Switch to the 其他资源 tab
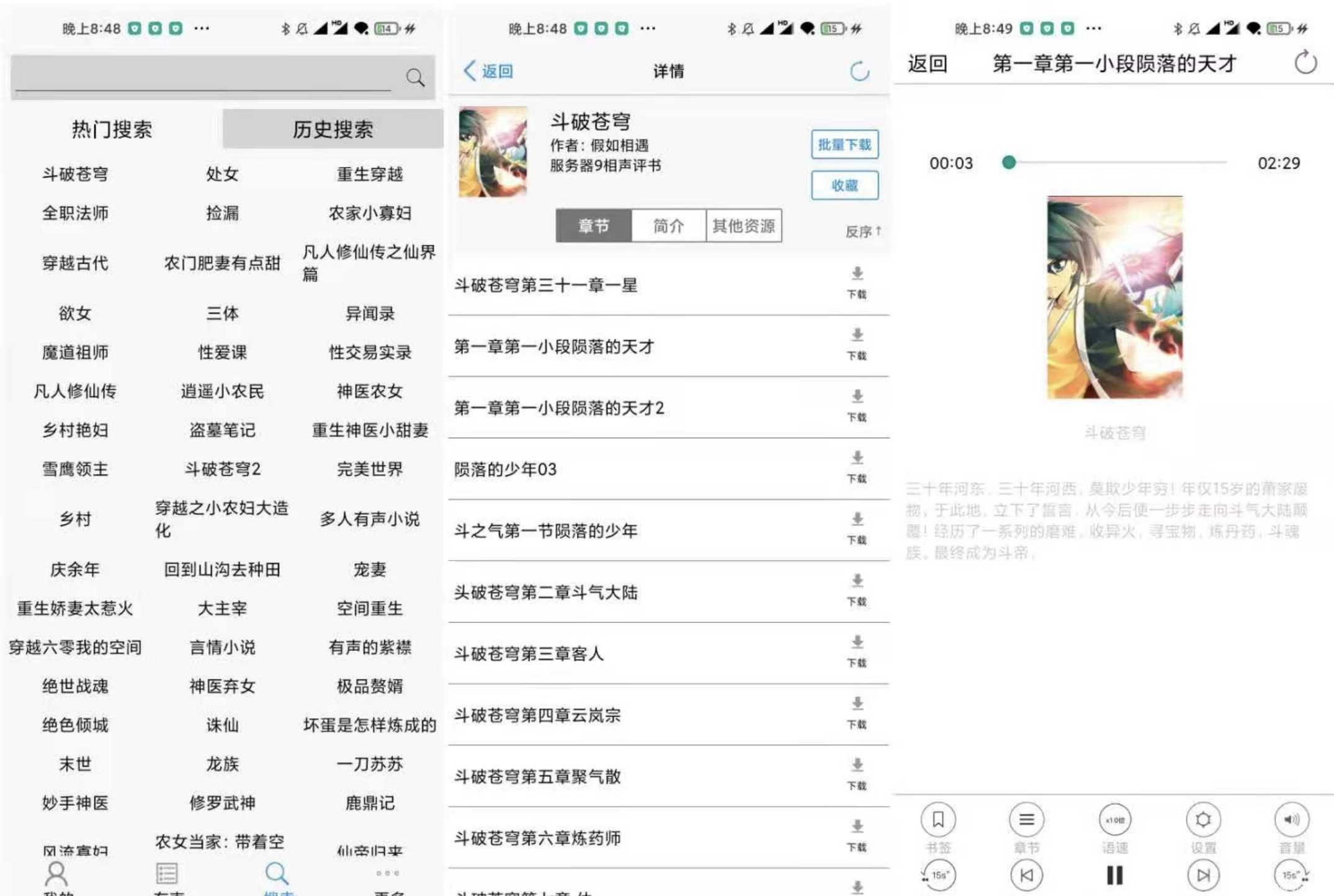This screenshot has width=1334, height=896. point(743,226)
